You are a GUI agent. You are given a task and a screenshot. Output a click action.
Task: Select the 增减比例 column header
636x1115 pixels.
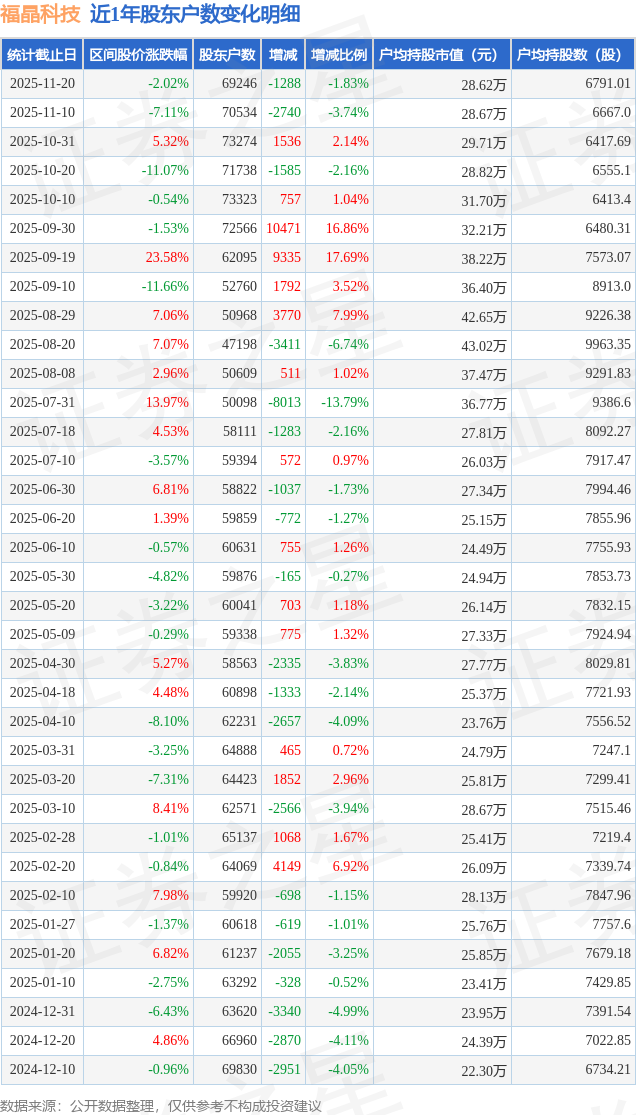(339, 55)
